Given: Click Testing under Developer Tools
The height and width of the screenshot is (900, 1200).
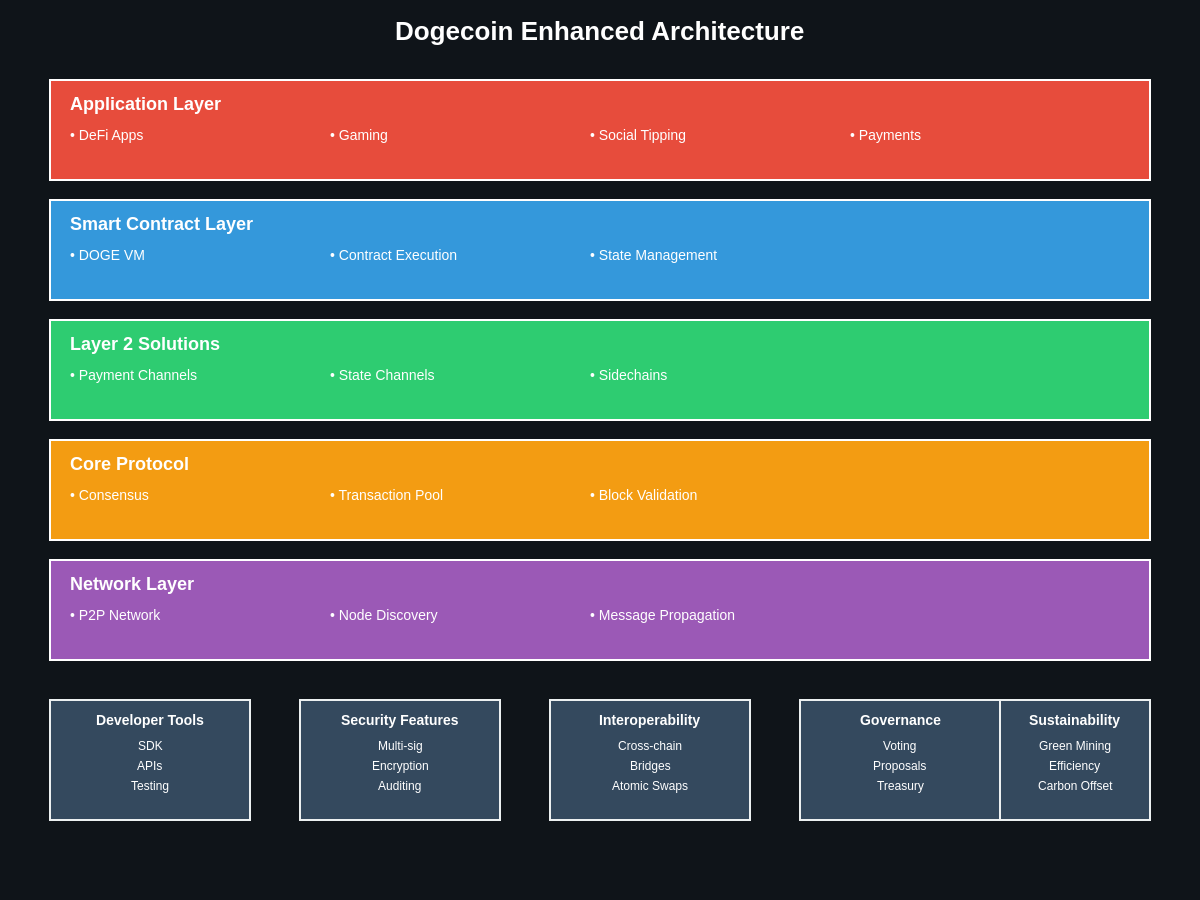Looking at the screenshot, I should click(x=150, y=786).
